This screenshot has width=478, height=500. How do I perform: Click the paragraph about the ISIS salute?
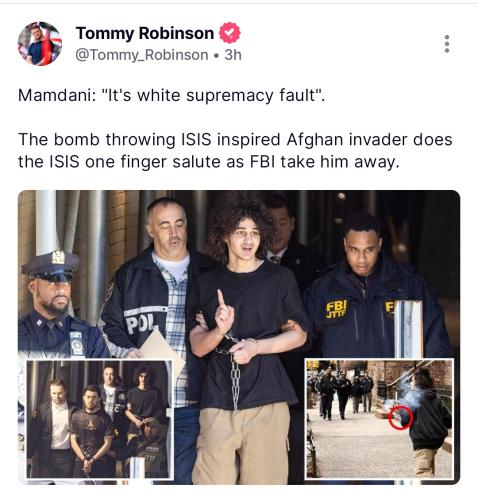235,151
